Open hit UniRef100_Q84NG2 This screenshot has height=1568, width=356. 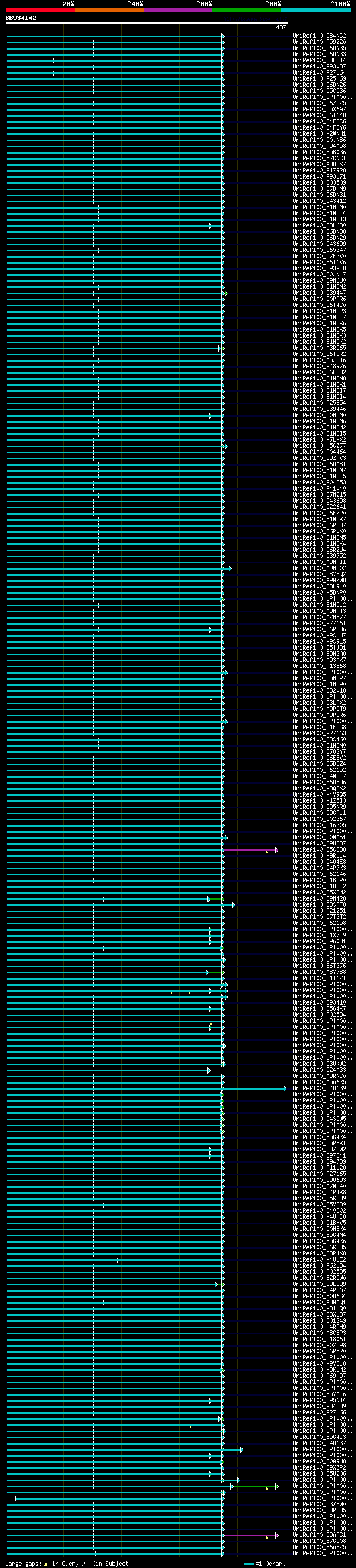(319, 36)
